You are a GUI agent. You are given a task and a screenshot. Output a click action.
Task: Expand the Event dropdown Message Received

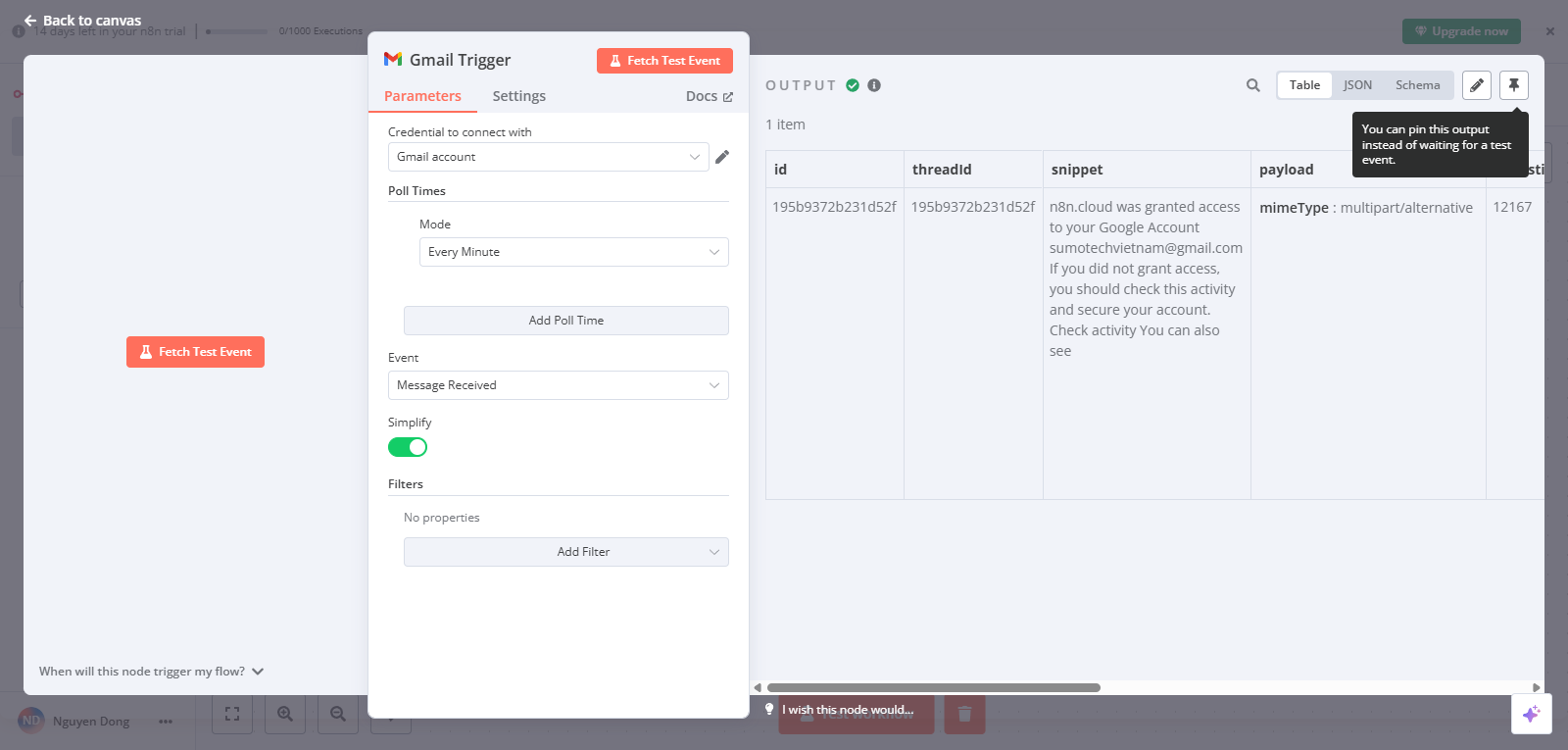click(x=558, y=385)
